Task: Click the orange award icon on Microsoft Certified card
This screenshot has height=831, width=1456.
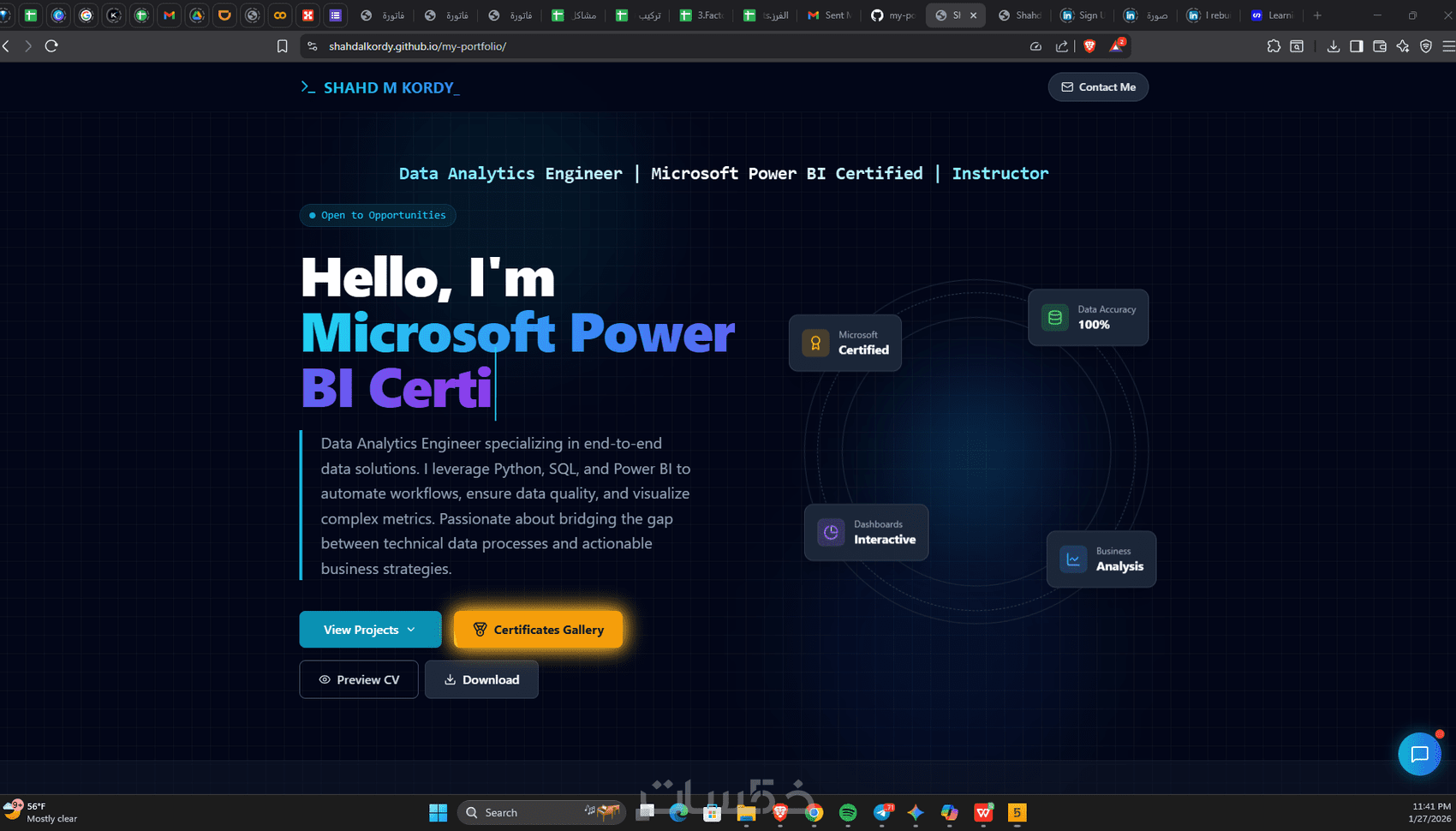Action: [815, 344]
